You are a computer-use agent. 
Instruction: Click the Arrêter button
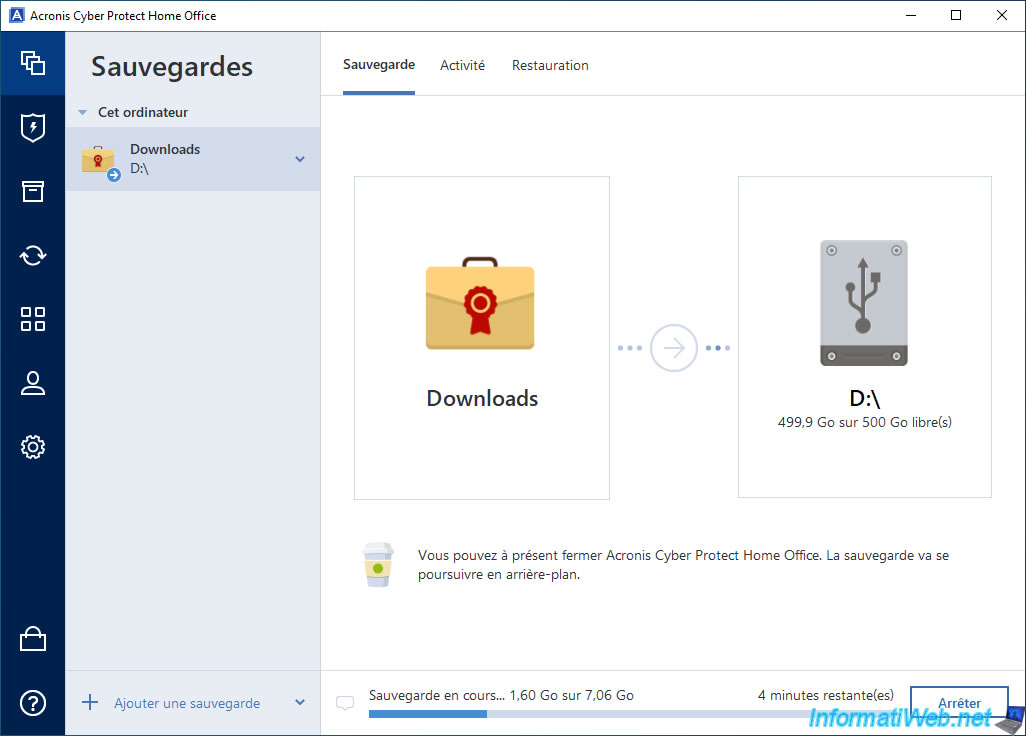point(959,703)
